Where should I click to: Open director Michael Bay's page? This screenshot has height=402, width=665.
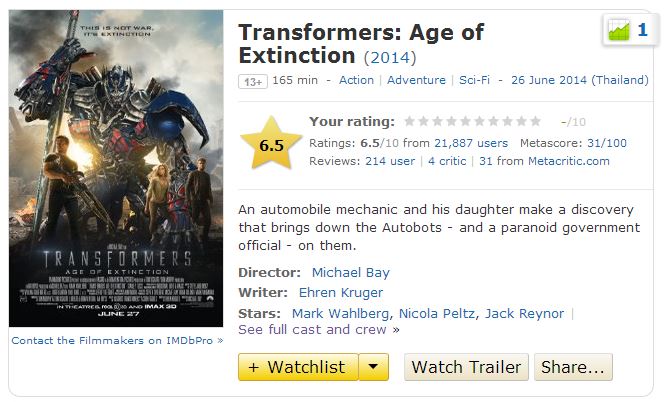pyautogui.click(x=350, y=272)
